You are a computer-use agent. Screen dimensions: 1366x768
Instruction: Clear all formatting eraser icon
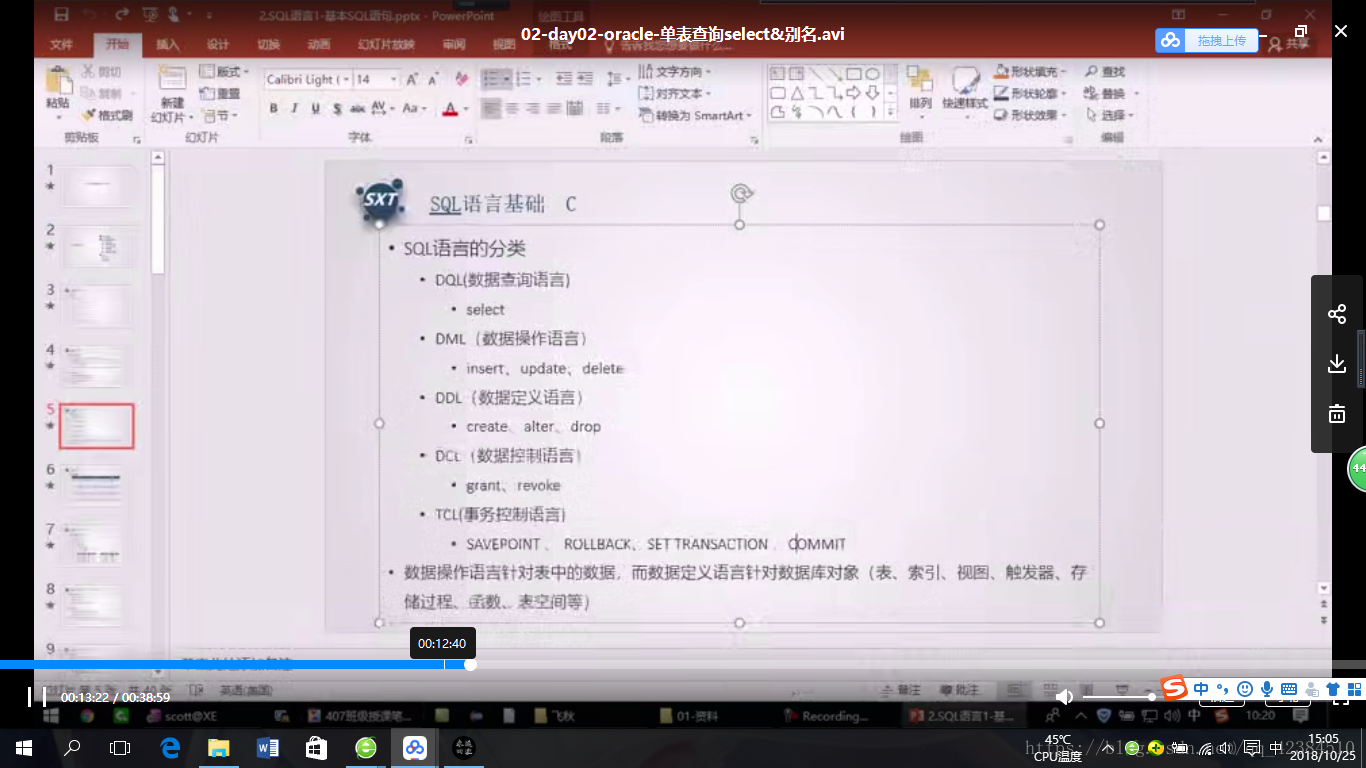point(461,79)
